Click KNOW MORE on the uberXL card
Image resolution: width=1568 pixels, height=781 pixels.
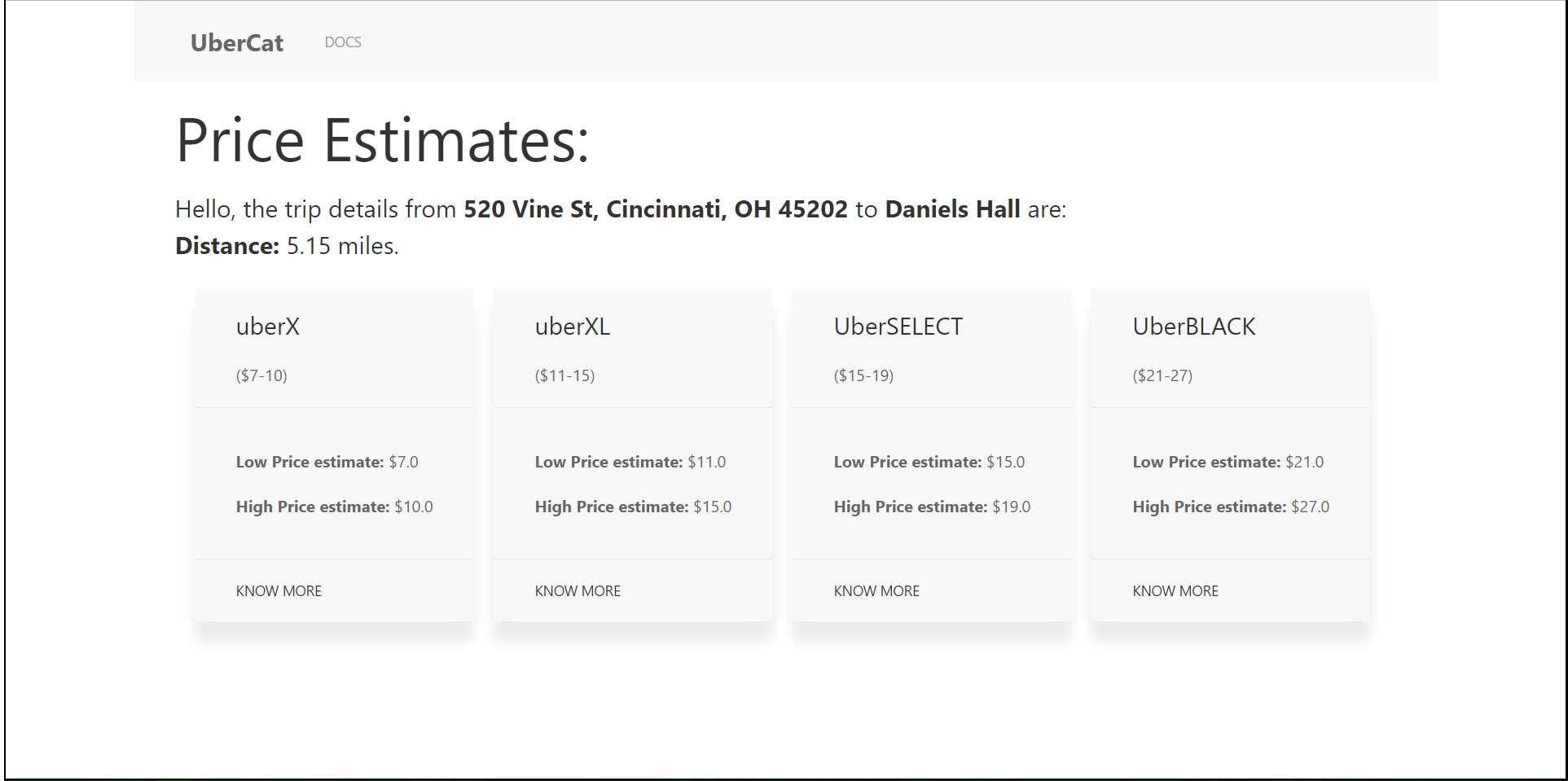(x=578, y=591)
